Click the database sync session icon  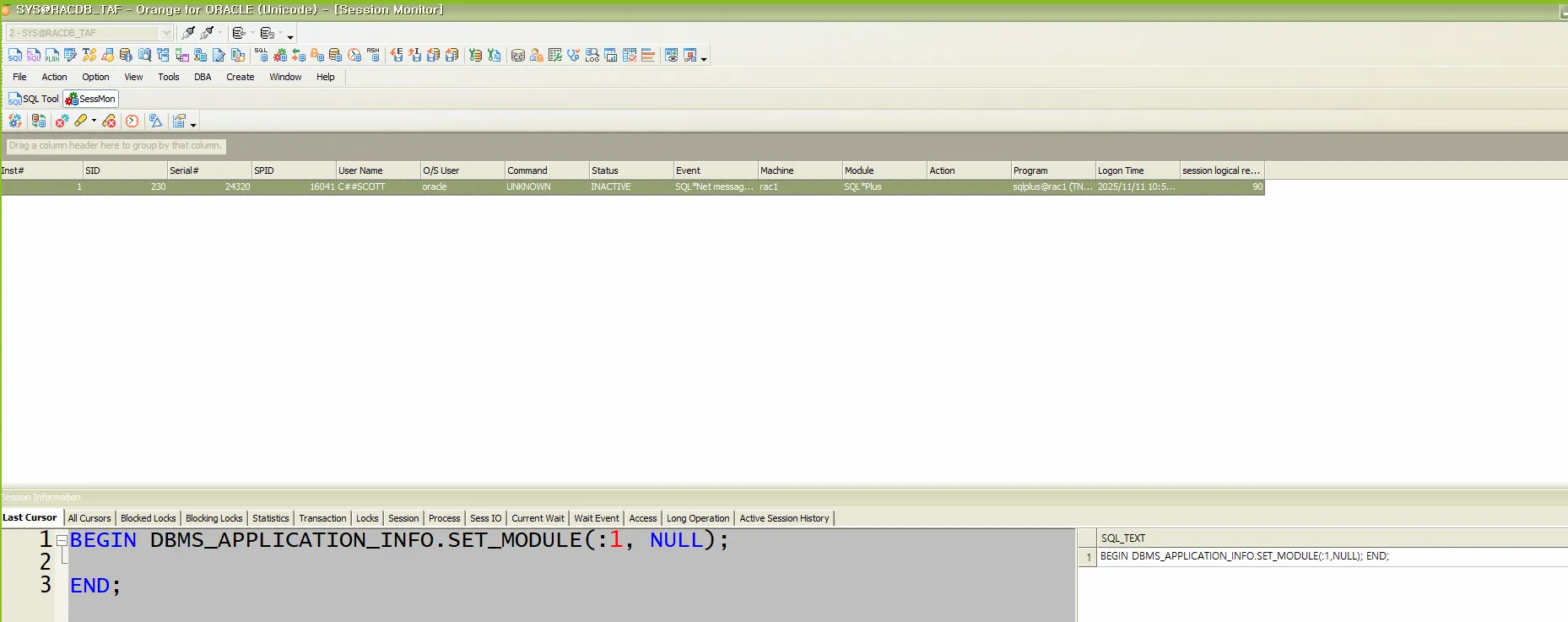point(39,121)
